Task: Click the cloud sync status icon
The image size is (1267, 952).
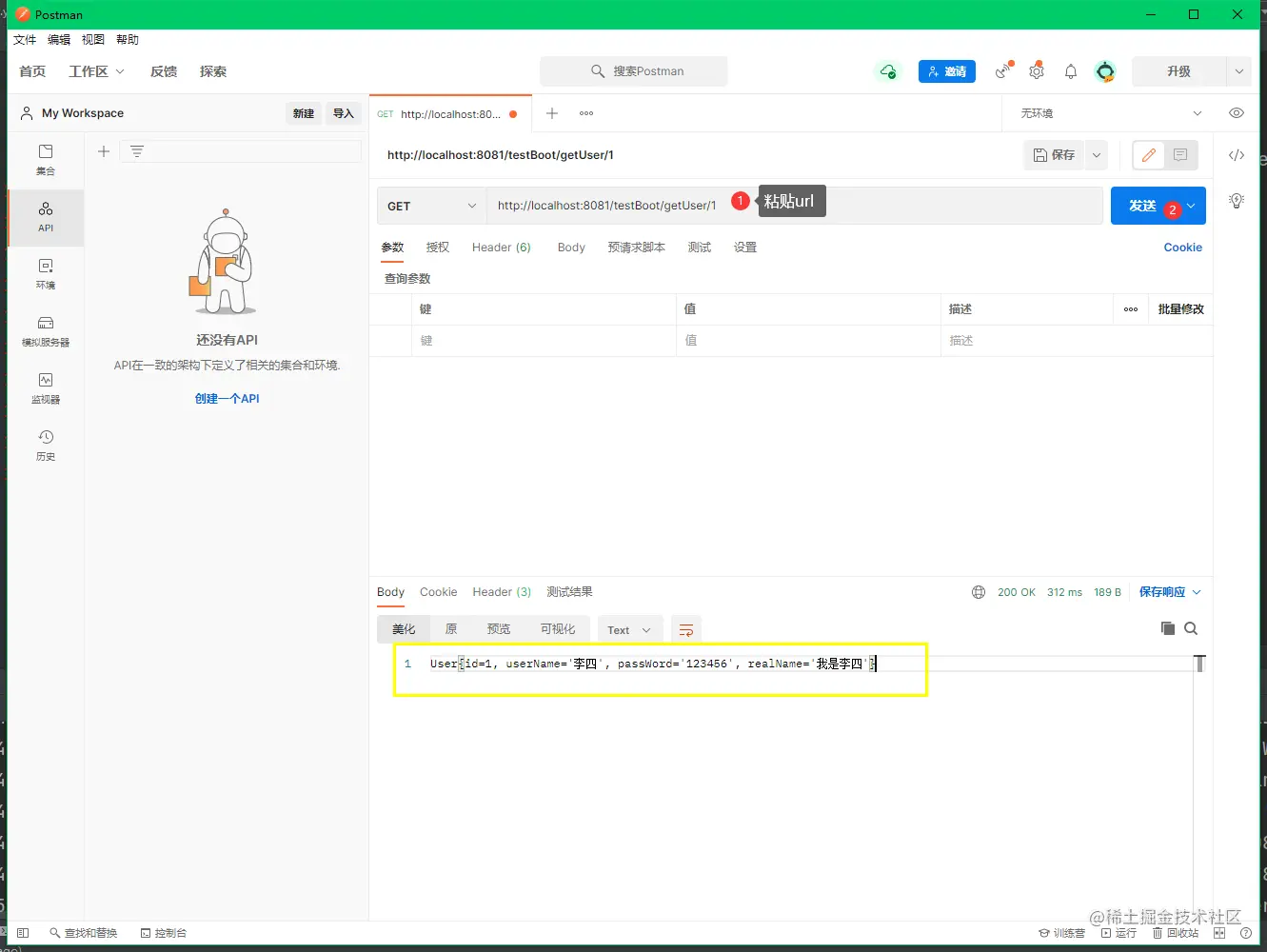Action: (887, 71)
